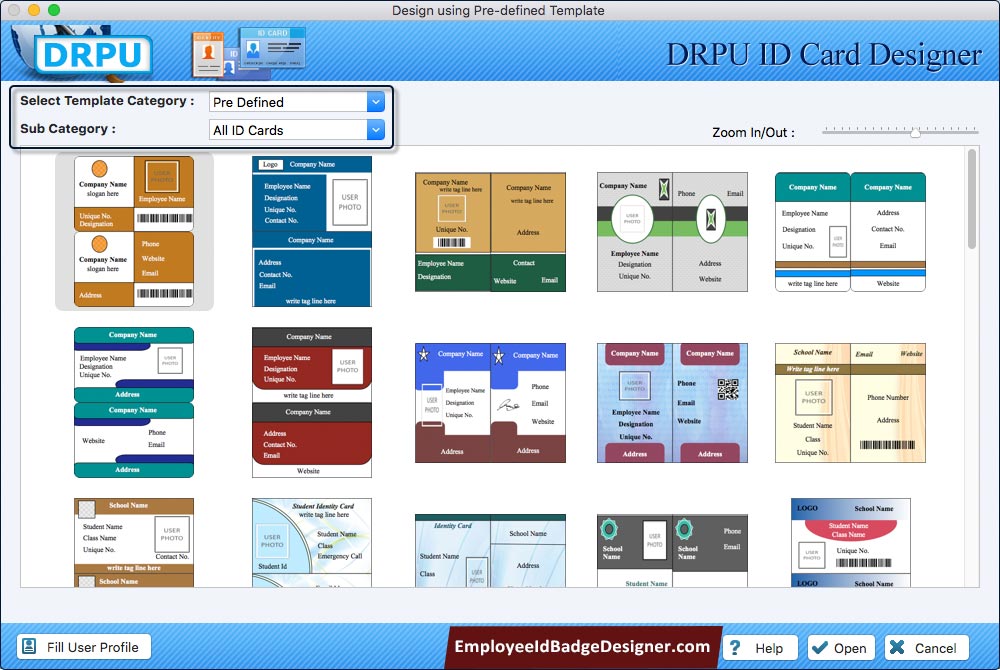Pick the dark red and gray template
Image resolution: width=1000 pixels, height=670 pixels.
(x=312, y=402)
